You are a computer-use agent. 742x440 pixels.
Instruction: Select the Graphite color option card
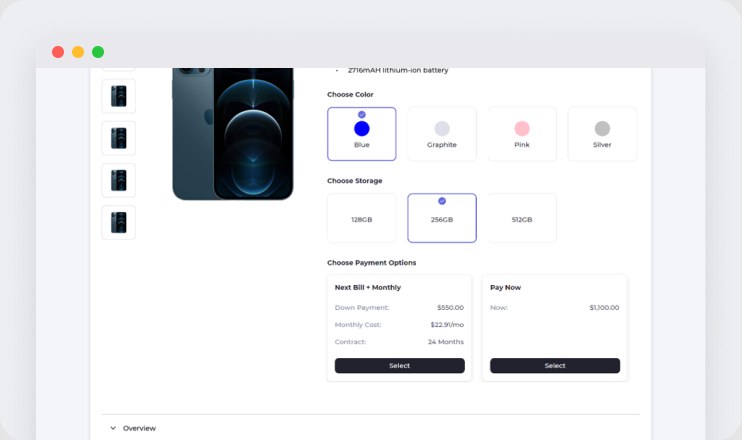click(442, 134)
